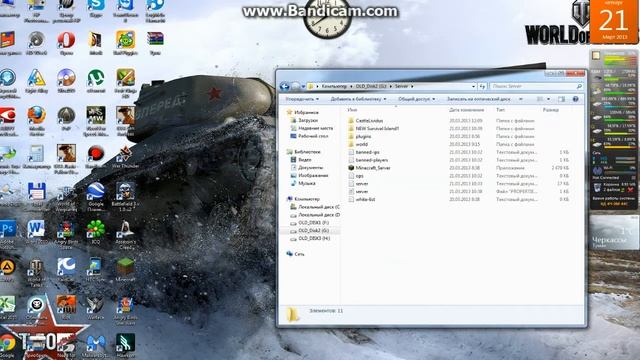This screenshot has width=640, height=360.
Task: Launch Mozilla Firefox from the desktop
Action: pyautogui.click(x=36, y=120)
